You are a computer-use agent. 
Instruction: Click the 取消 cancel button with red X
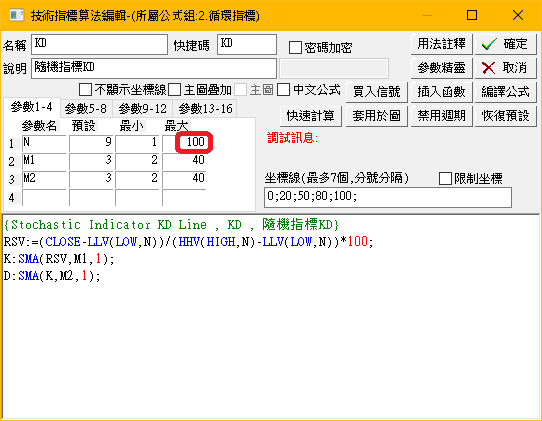pyautogui.click(x=505, y=68)
